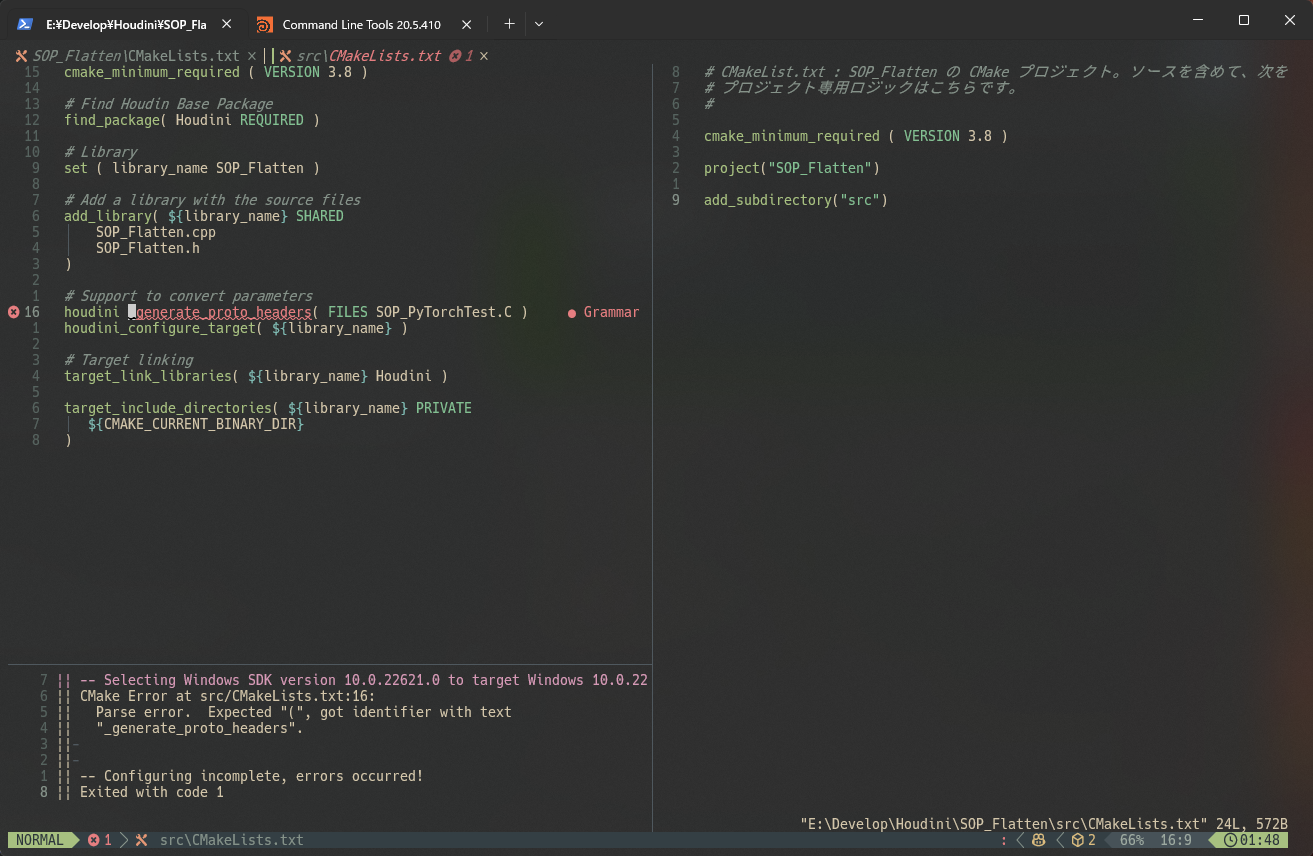
Task: Click the 16:9 cursor position in the statusline
Action: [x=1175, y=840]
